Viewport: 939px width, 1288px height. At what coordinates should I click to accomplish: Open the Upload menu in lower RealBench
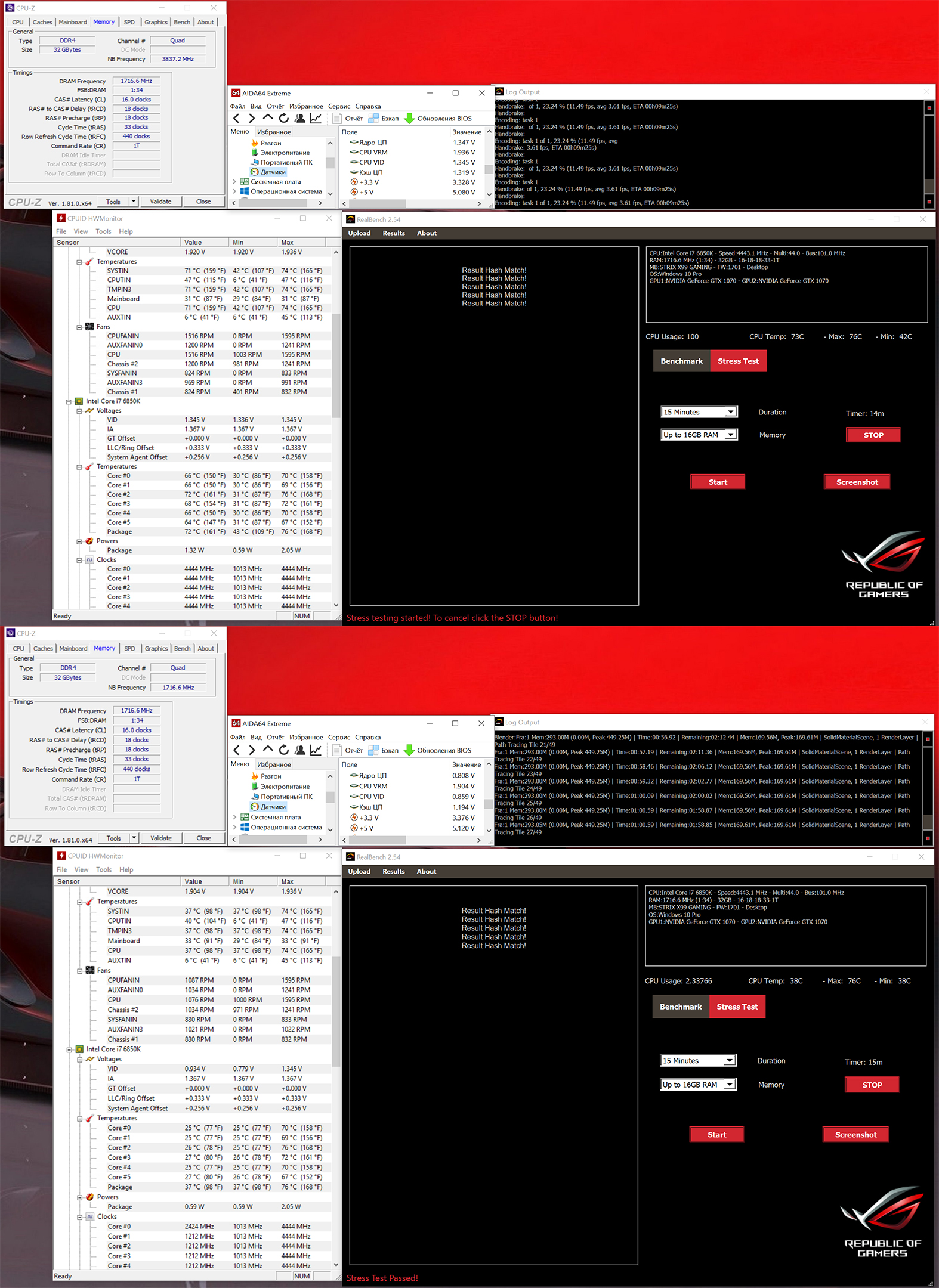(x=359, y=871)
